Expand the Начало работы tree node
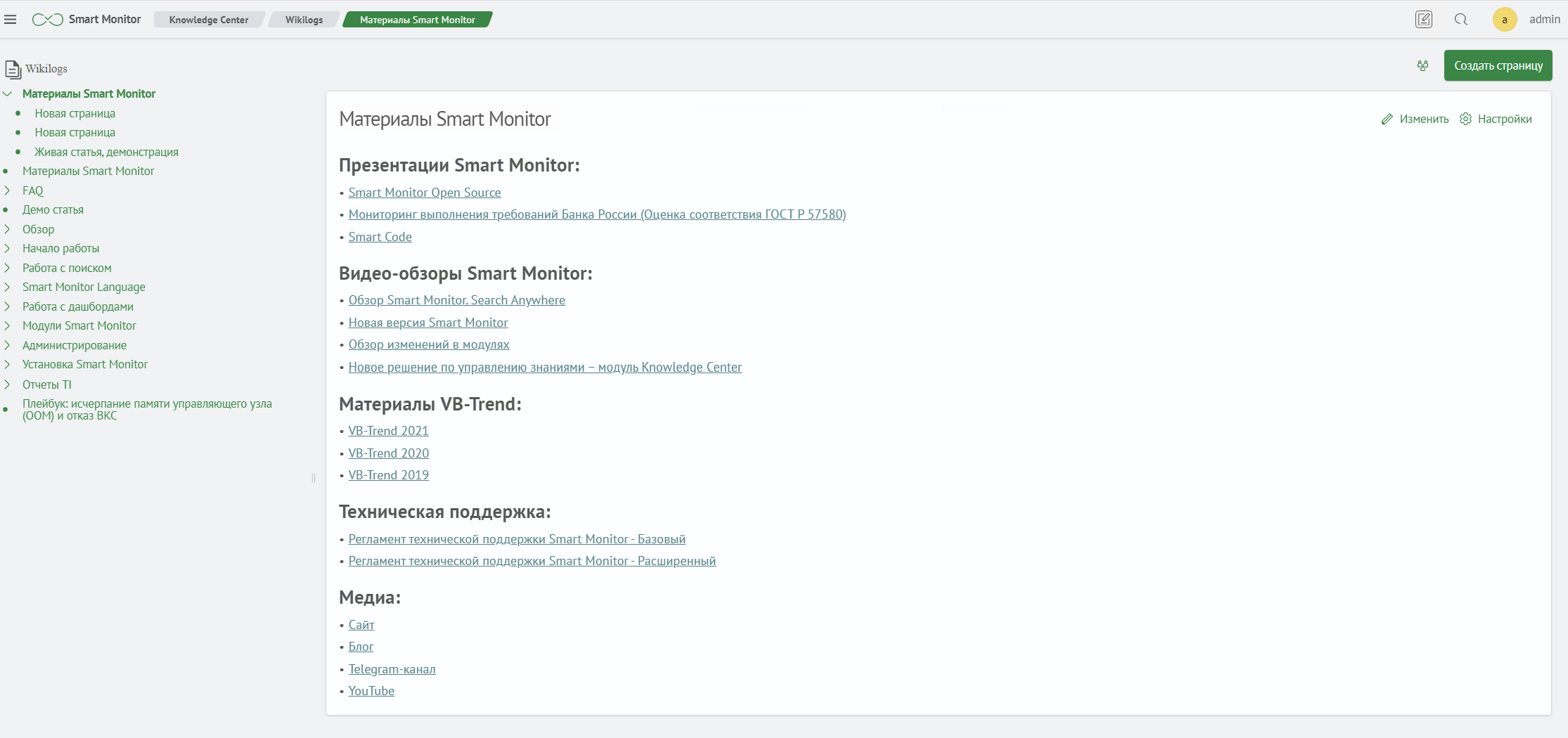The image size is (1568, 738). (7, 248)
